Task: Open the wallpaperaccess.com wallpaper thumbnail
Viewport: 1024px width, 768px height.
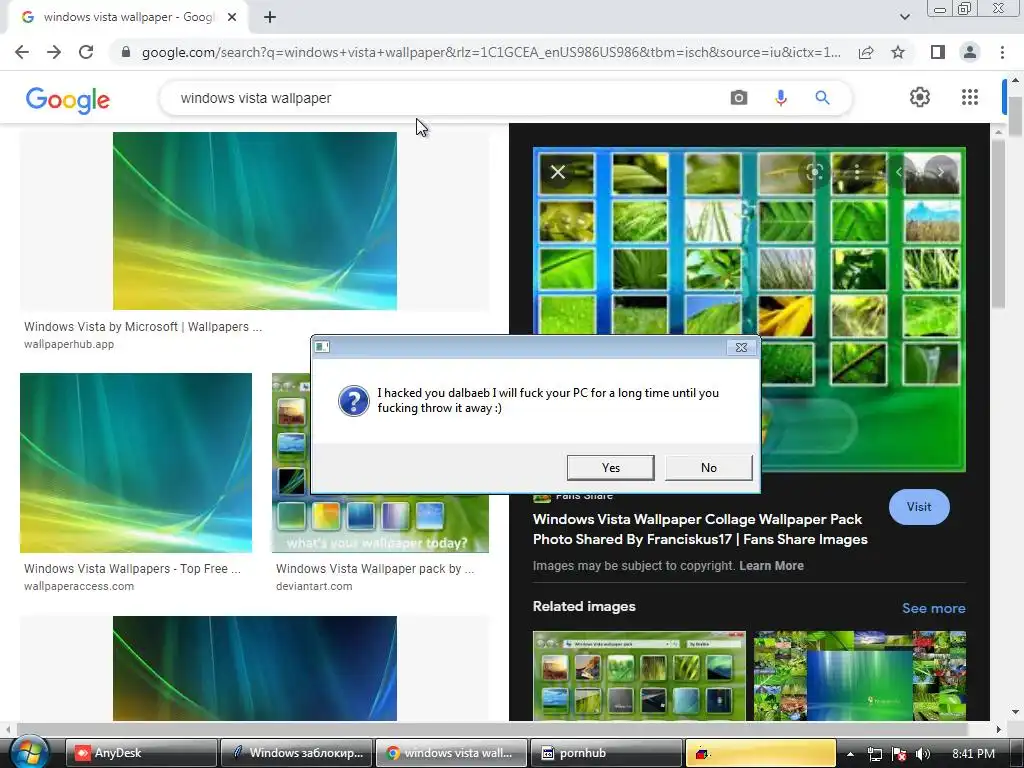Action: [x=136, y=462]
